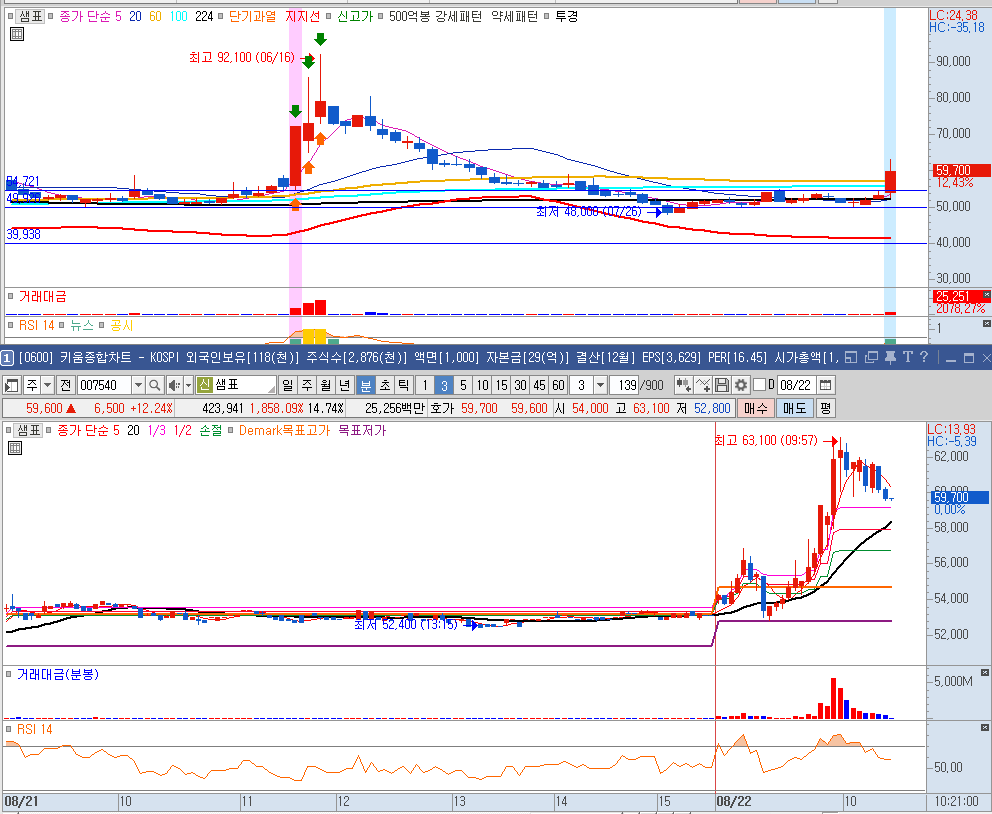Choose the 30 minute interval button
This screenshot has height=814, width=992.
pos(520,385)
